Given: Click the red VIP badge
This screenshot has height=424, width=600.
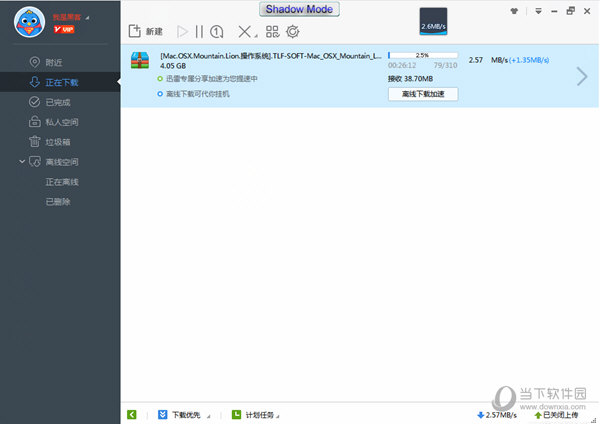Looking at the screenshot, I should click(x=64, y=29).
